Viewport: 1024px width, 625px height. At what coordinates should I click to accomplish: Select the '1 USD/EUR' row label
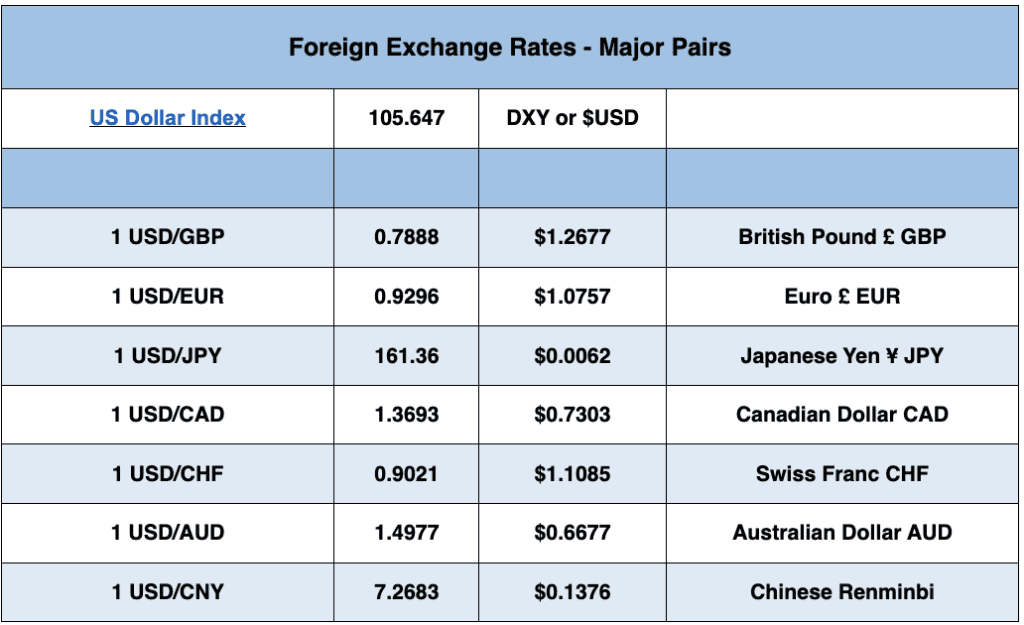point(167,296)
